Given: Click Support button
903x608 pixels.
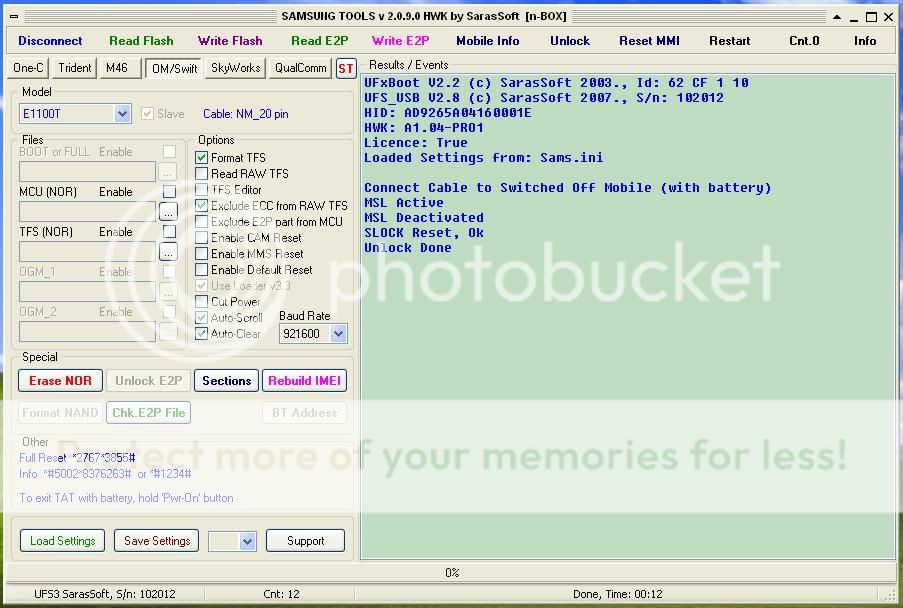Looking at the screenshot, I should pos(305,541).
